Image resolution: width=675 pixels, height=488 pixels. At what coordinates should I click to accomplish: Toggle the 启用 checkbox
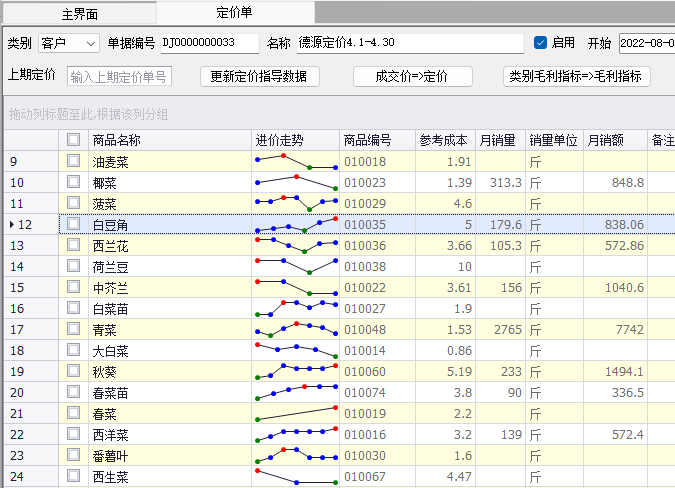tap(540, 42)
